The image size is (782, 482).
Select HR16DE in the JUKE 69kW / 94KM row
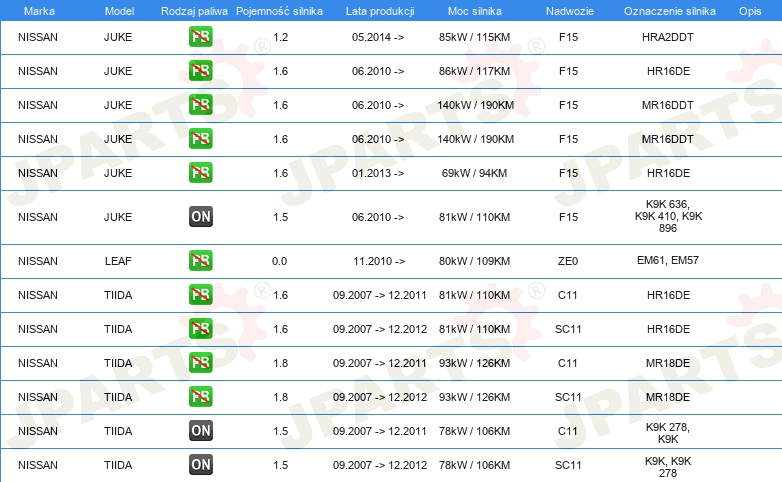click(x=668, y=173)
